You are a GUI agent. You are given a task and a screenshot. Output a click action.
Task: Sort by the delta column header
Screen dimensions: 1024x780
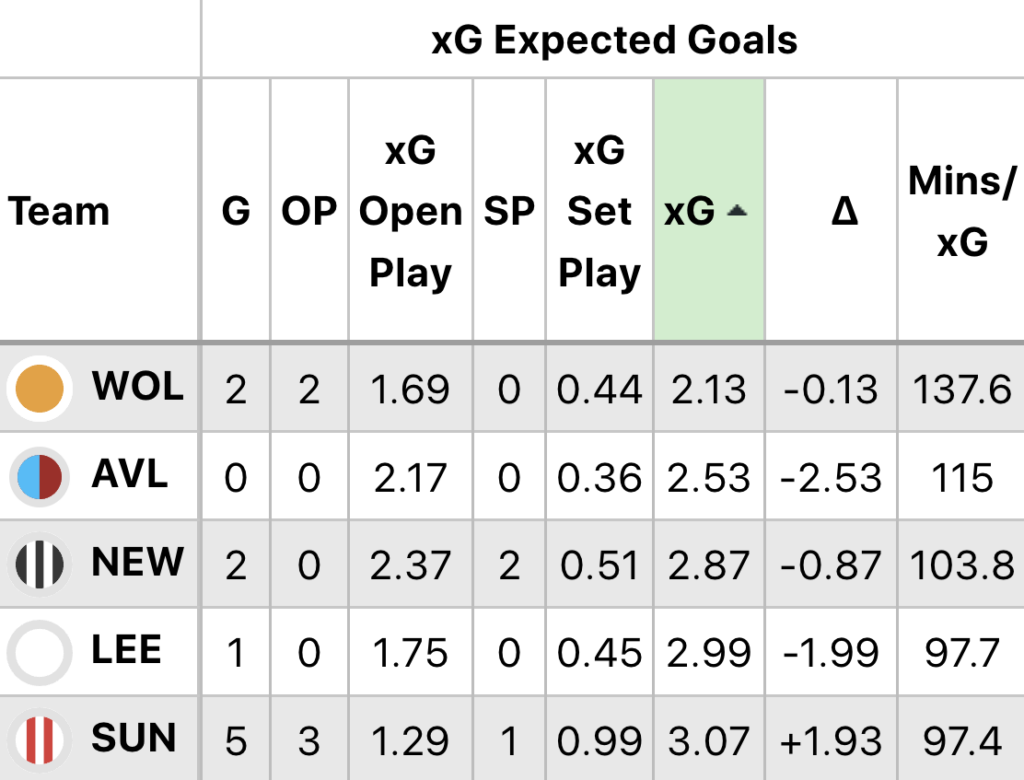pos(845,211)
